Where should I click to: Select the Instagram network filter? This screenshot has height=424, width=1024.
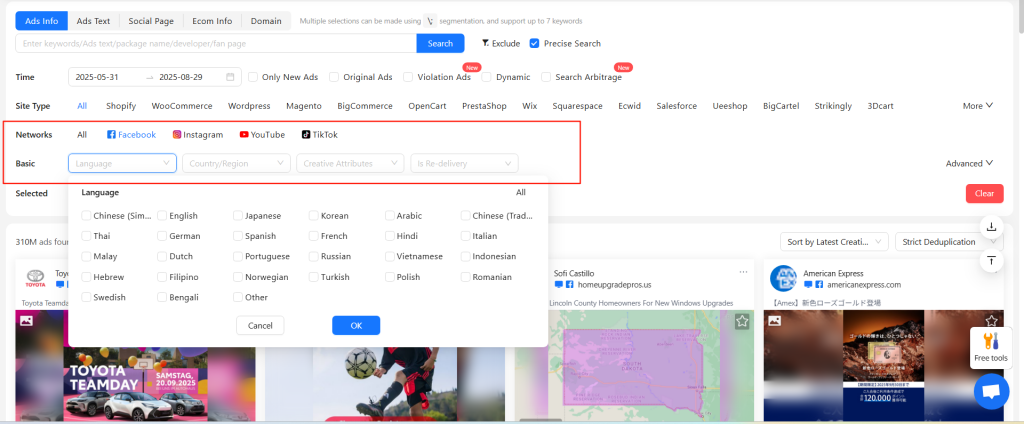pos(198,135)
